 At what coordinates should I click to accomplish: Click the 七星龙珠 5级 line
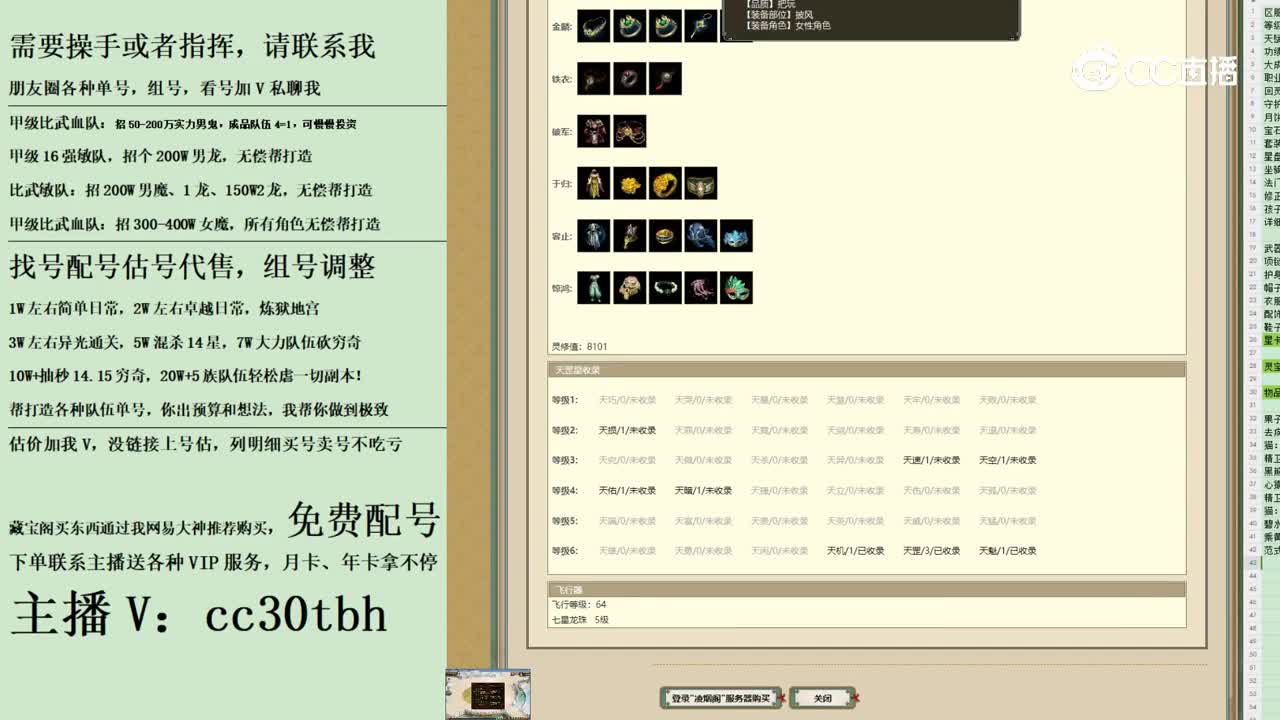(x=580, y=620)
